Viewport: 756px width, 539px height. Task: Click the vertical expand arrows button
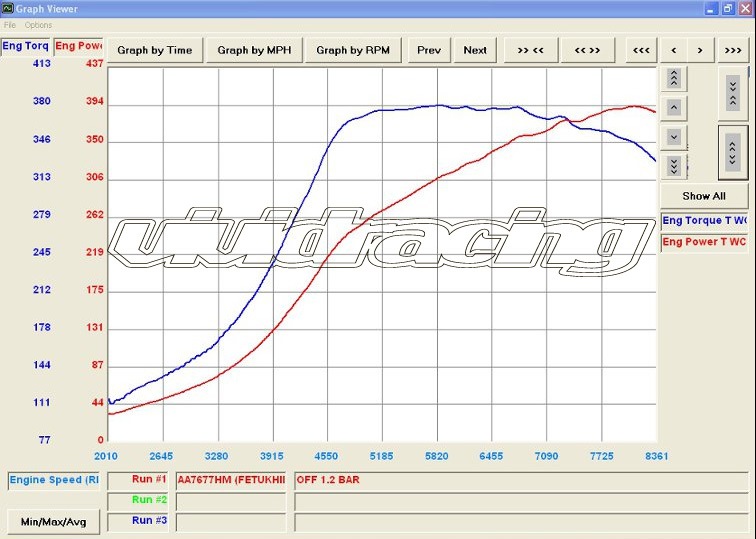[x=732, y=152]
